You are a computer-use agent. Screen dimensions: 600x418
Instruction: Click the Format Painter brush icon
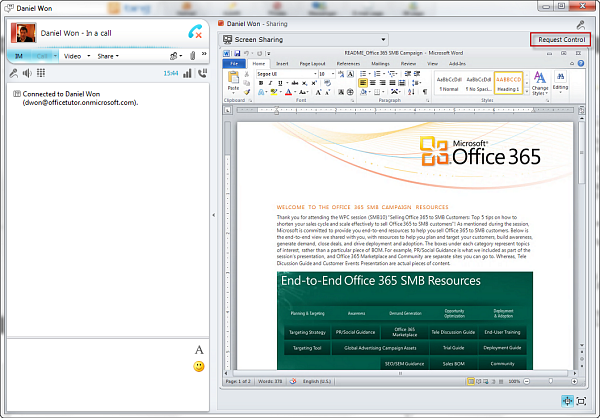(x=247, y=92)
